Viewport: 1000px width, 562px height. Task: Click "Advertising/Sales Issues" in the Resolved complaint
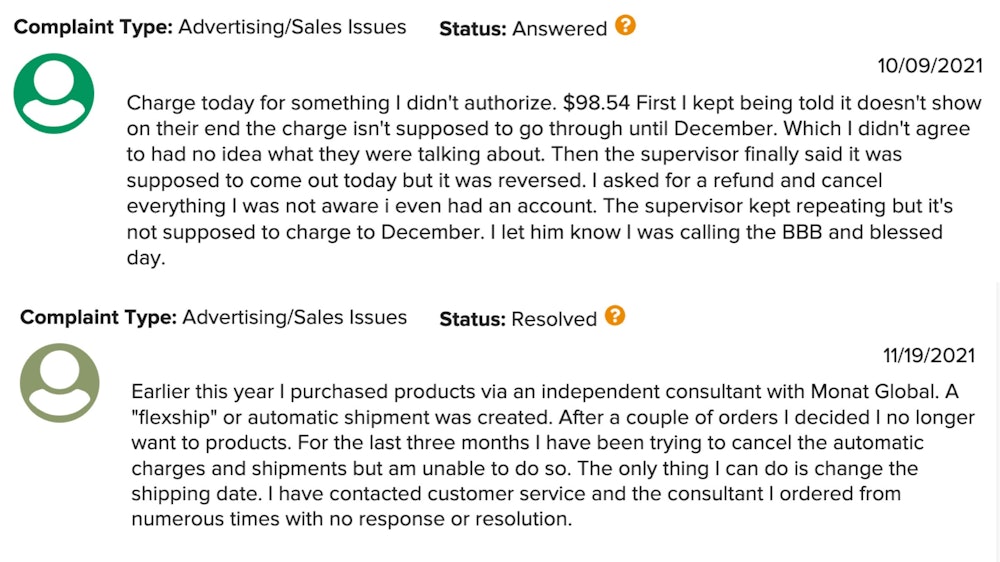295,317
